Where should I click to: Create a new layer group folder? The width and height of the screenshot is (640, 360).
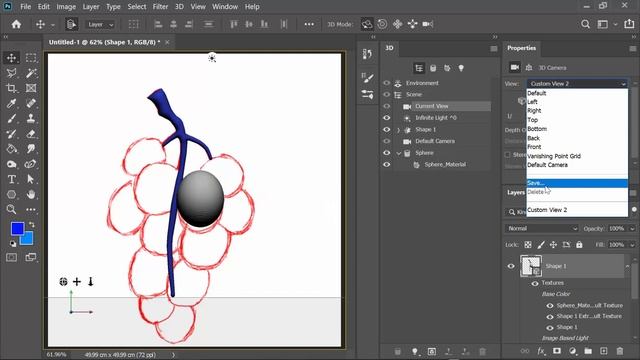tap(588, 351)
